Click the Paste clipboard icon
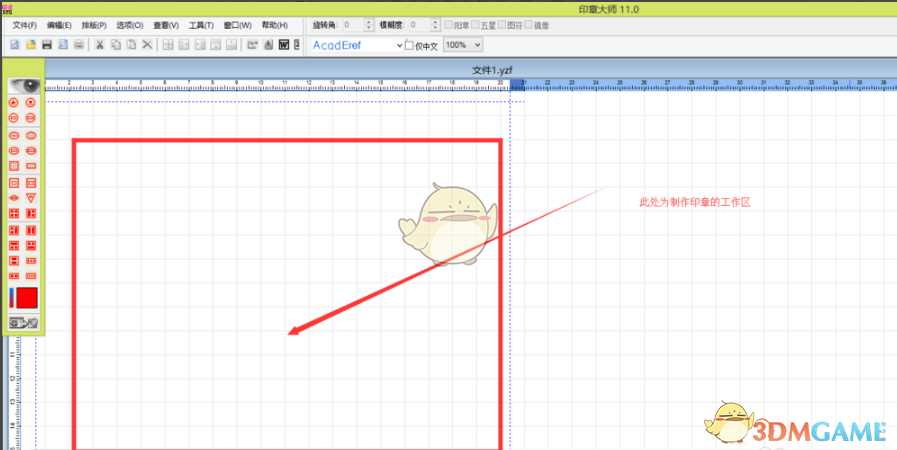Screen dimensions: 897x450 (131, 45)
